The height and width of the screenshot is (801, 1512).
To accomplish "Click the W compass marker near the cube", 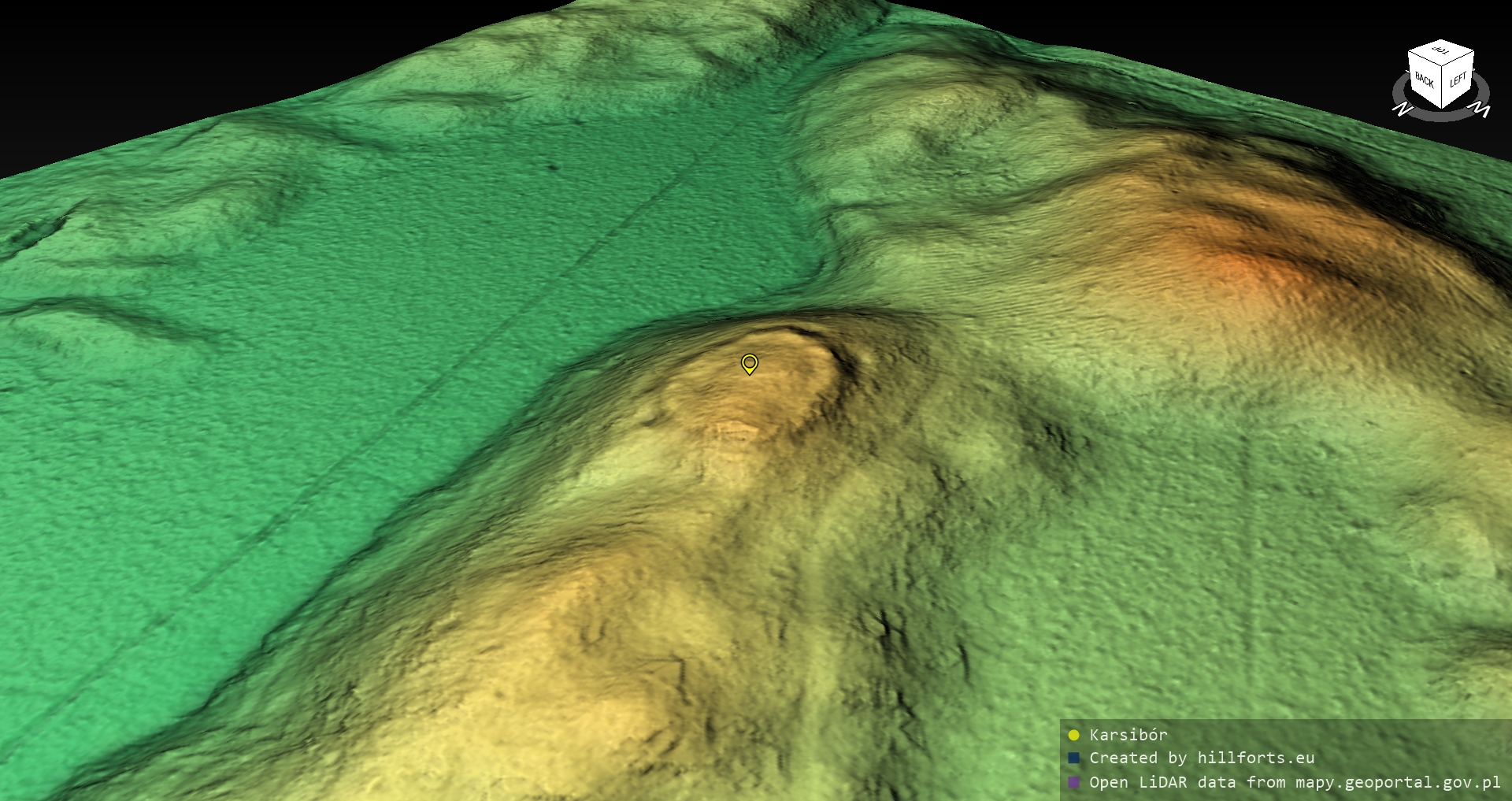I will click(x=1480, y=110).
